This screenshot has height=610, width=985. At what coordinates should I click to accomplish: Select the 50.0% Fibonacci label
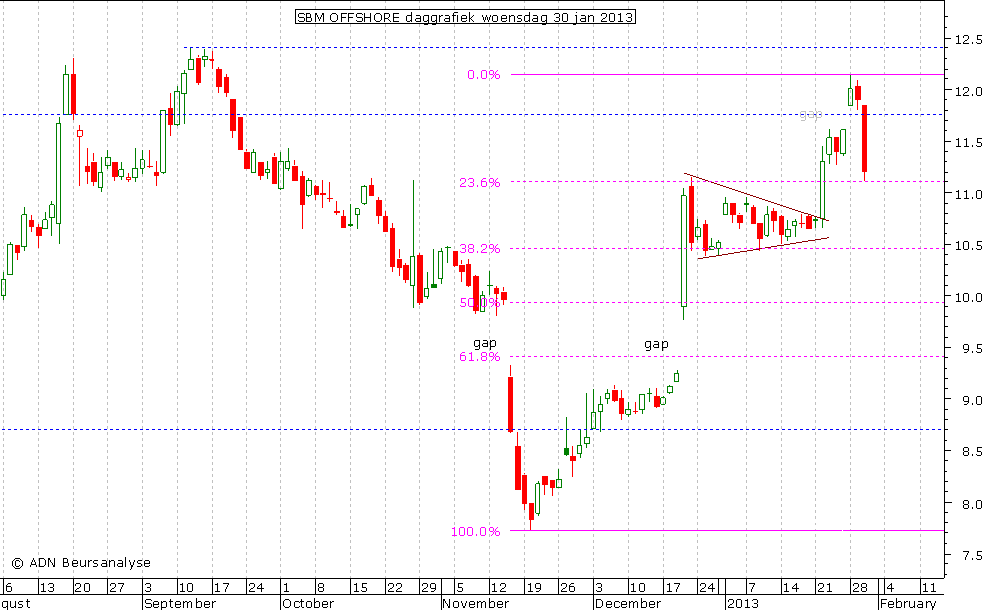pyautogui.click(x=480, y=303)
